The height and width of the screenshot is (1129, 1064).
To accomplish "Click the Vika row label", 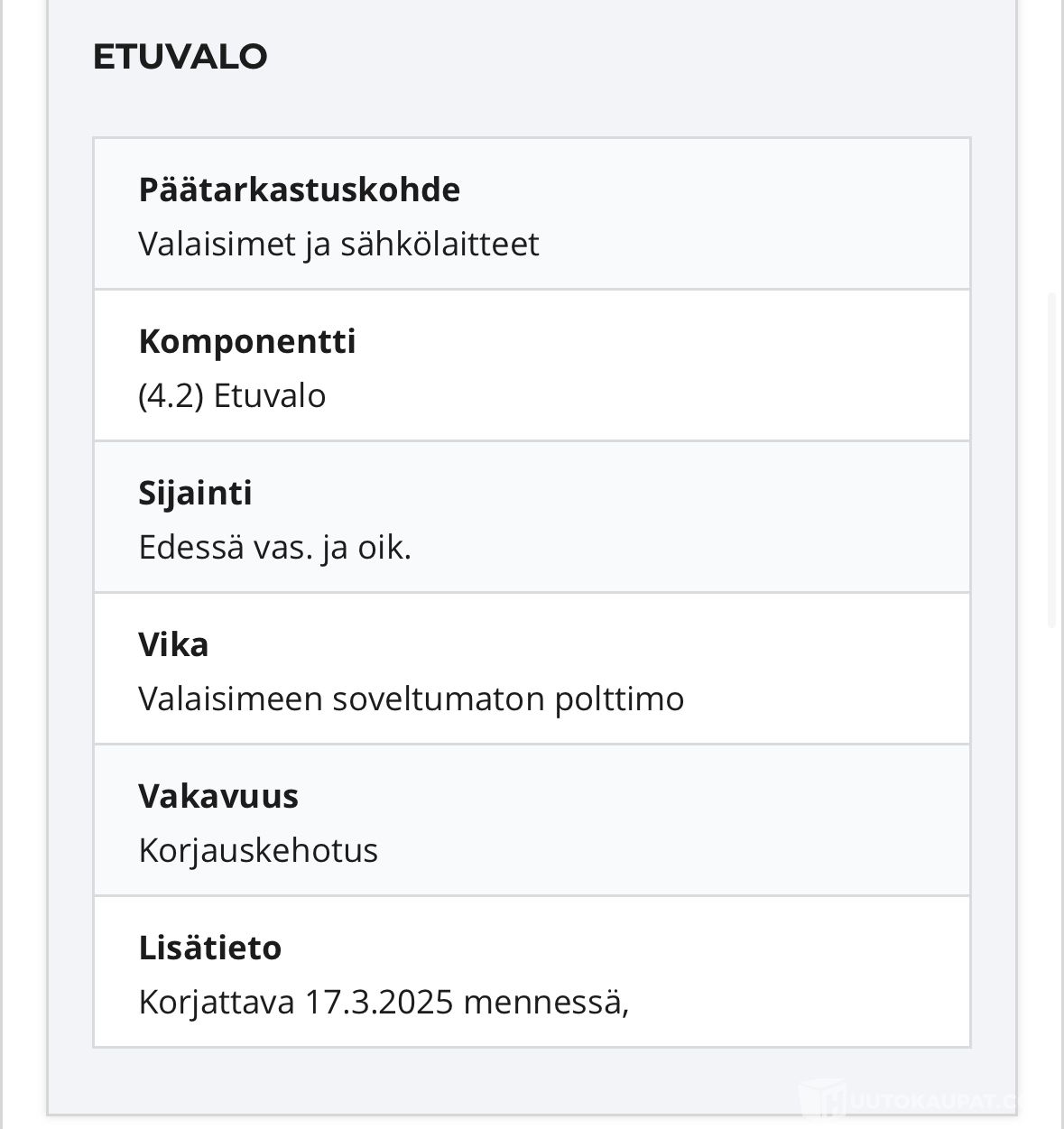I will coord(173,644).
